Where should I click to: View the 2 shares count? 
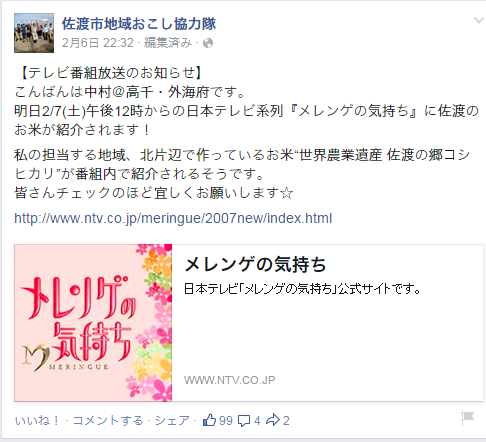286,421
